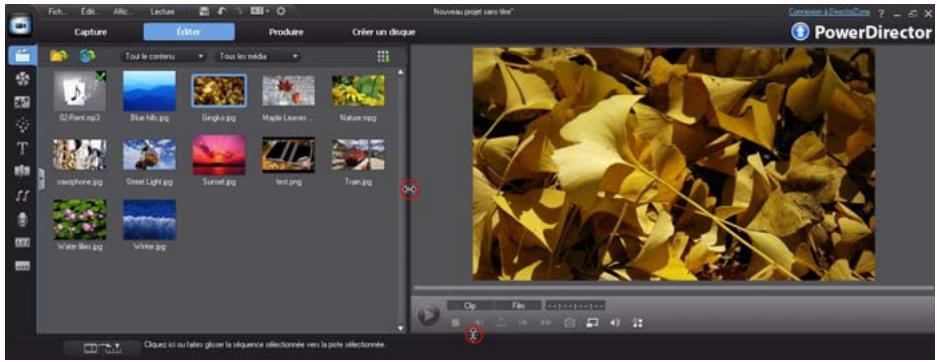Select the Street Light.jpg thumbnail
Screen dimensions: 937x362
[149, 155]
